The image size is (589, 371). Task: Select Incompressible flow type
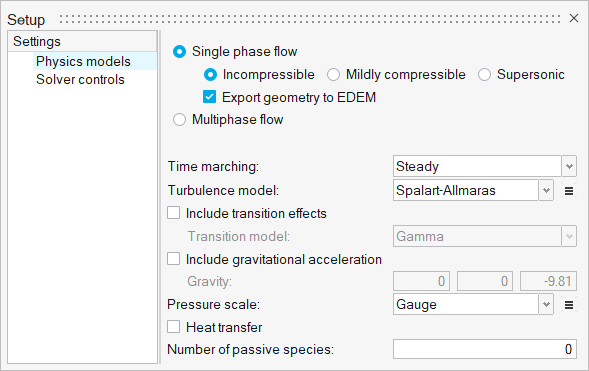pos(210,74)
